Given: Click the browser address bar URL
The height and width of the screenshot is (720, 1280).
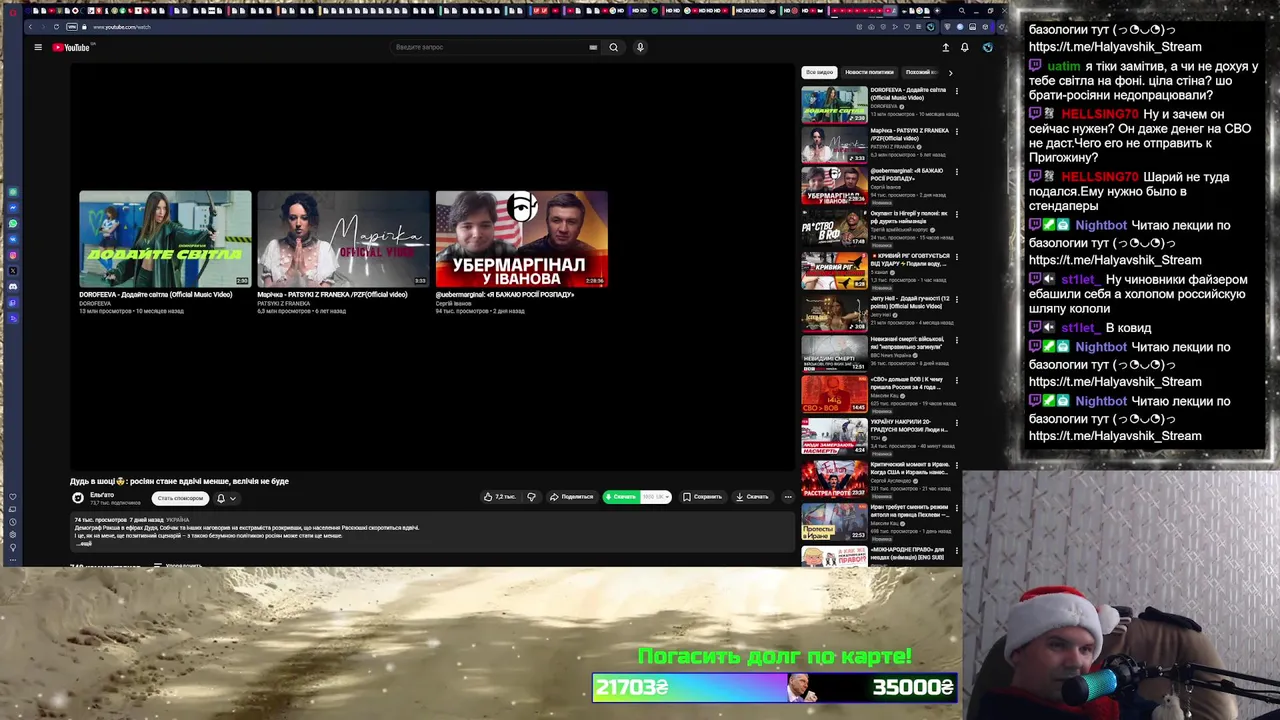Looking at the screenshot, I should (x=122, y=27).
